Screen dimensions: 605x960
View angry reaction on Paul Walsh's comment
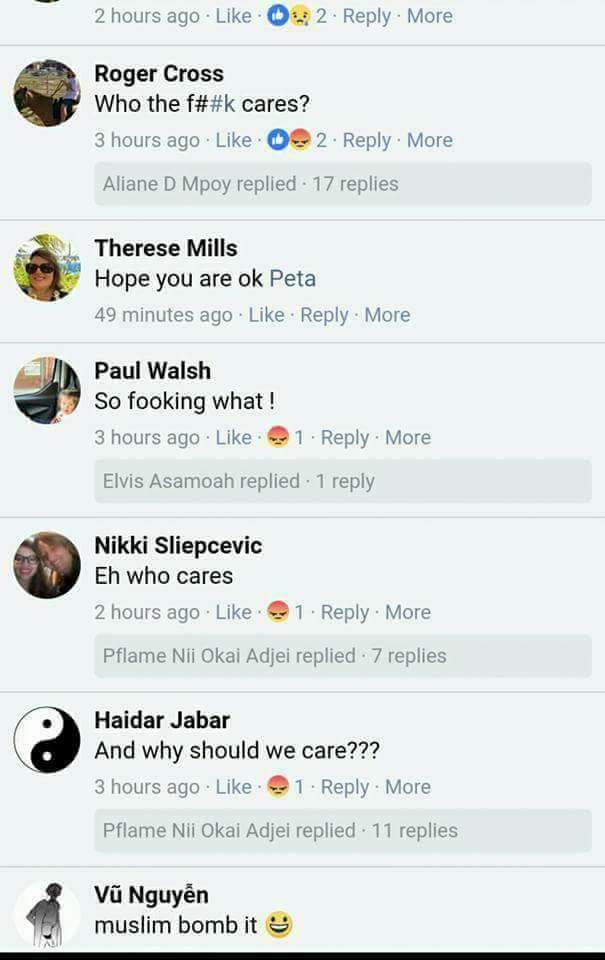[x=285, y=437]
